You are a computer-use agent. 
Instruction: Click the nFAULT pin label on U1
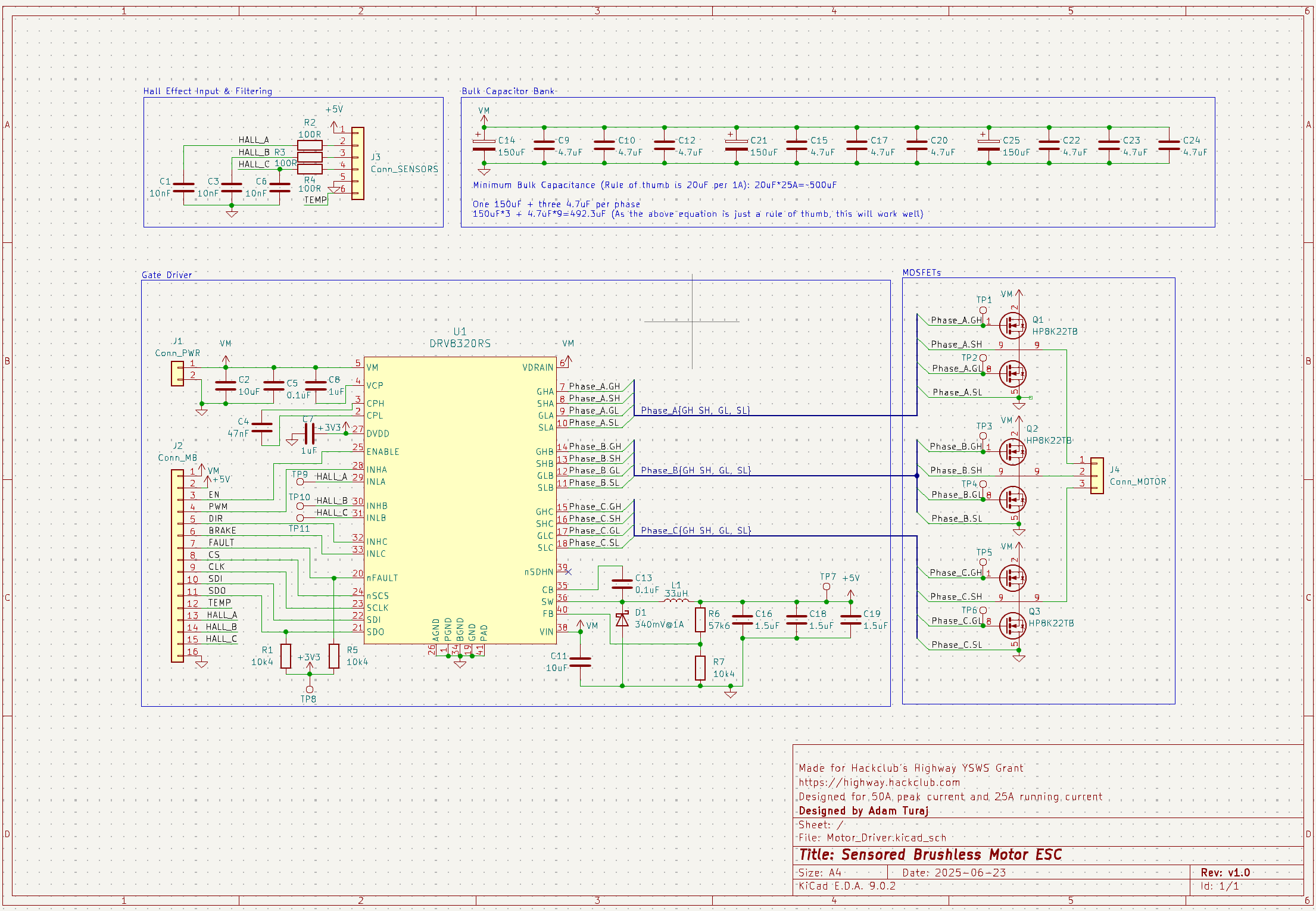pos(382,578)
